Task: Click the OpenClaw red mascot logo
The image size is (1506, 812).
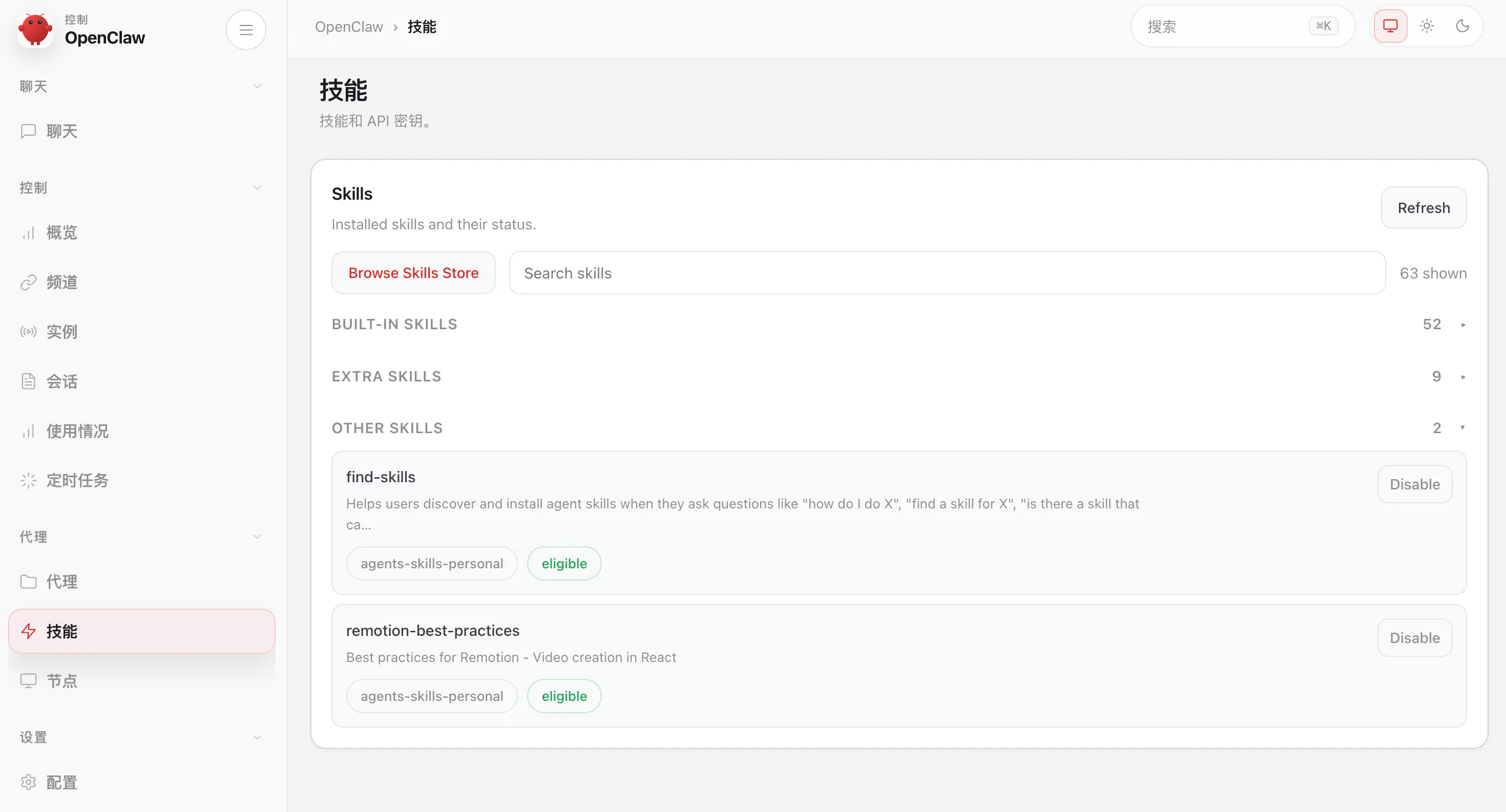Action: tap(35, 30)
